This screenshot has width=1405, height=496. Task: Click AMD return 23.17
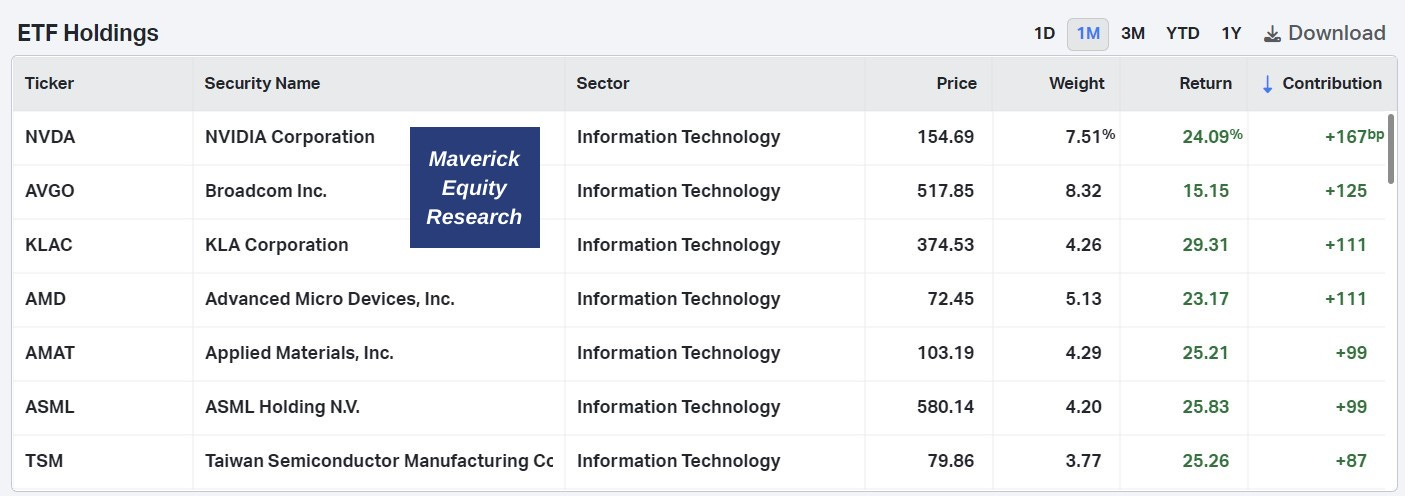point(1206,299)
